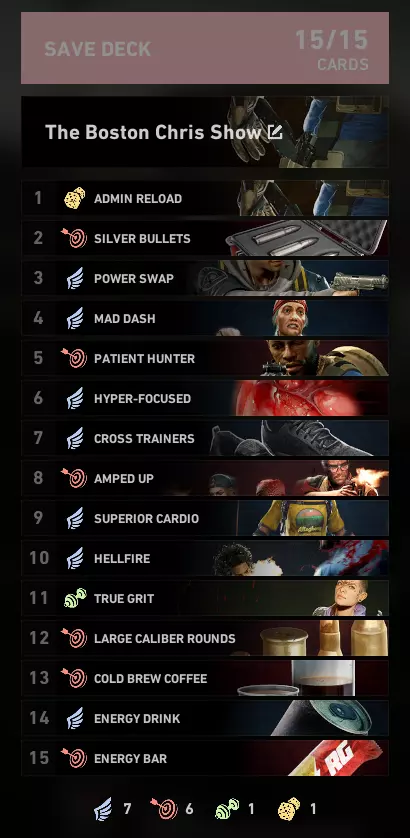Click the Save Deck button
The height and width of the screenshot is (838, 410).
(205, 48)
